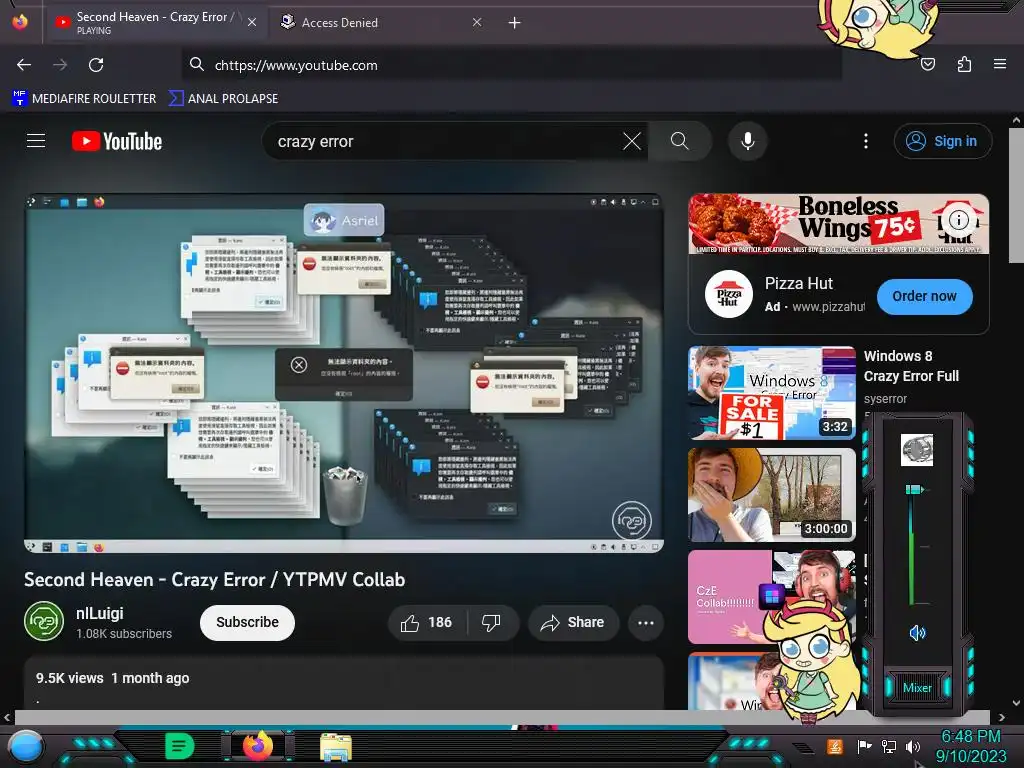Image resolution: width=1024 pixels, height=768 pixels.
Task: Click the Share button
Action: point(573,622)
